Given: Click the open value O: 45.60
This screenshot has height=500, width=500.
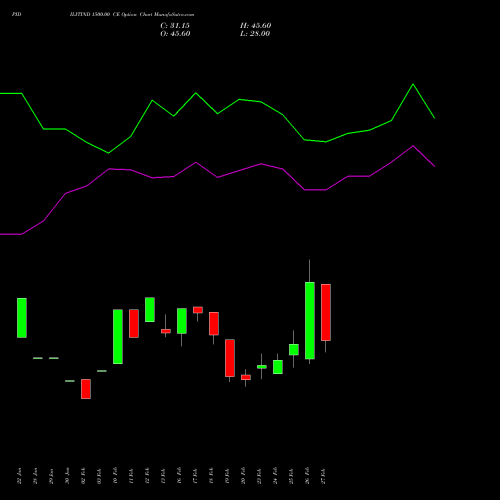Looking at the screenshot, I should point(175,34).
